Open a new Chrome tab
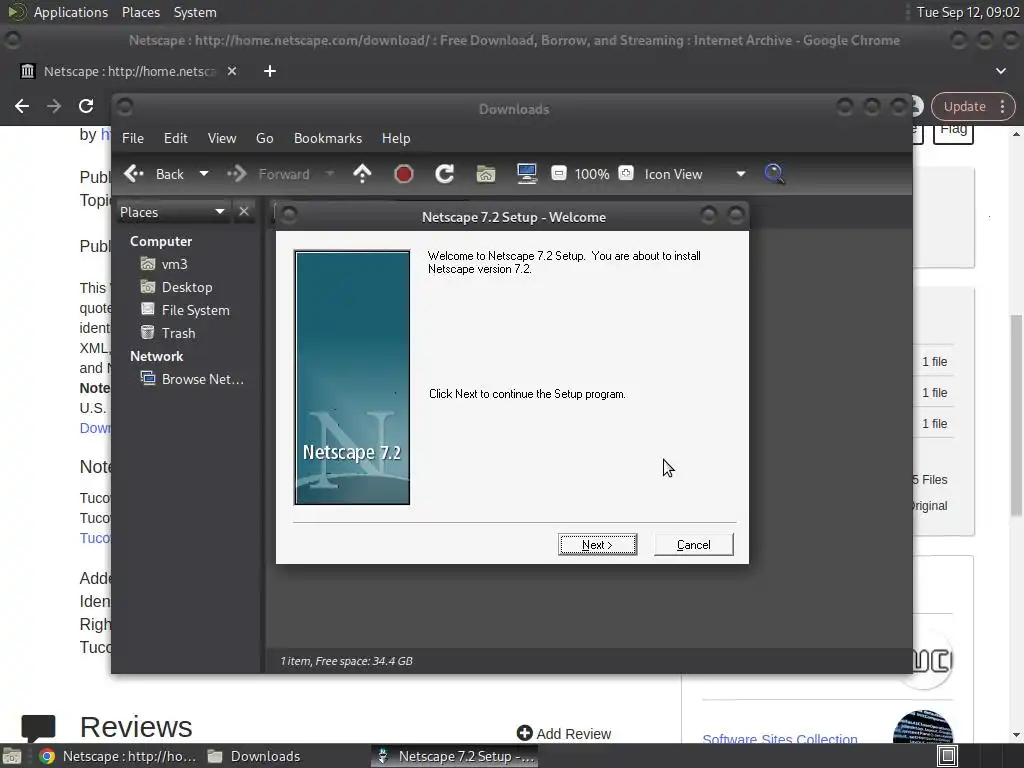Image resolution: width=1024 pixels, height=768 pixels. pyautogui.click(x=270, y=71)
